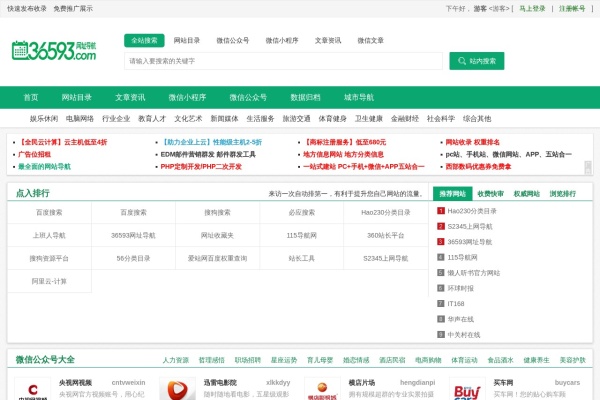Open the 行业企业 category

[x=116, y=119]
